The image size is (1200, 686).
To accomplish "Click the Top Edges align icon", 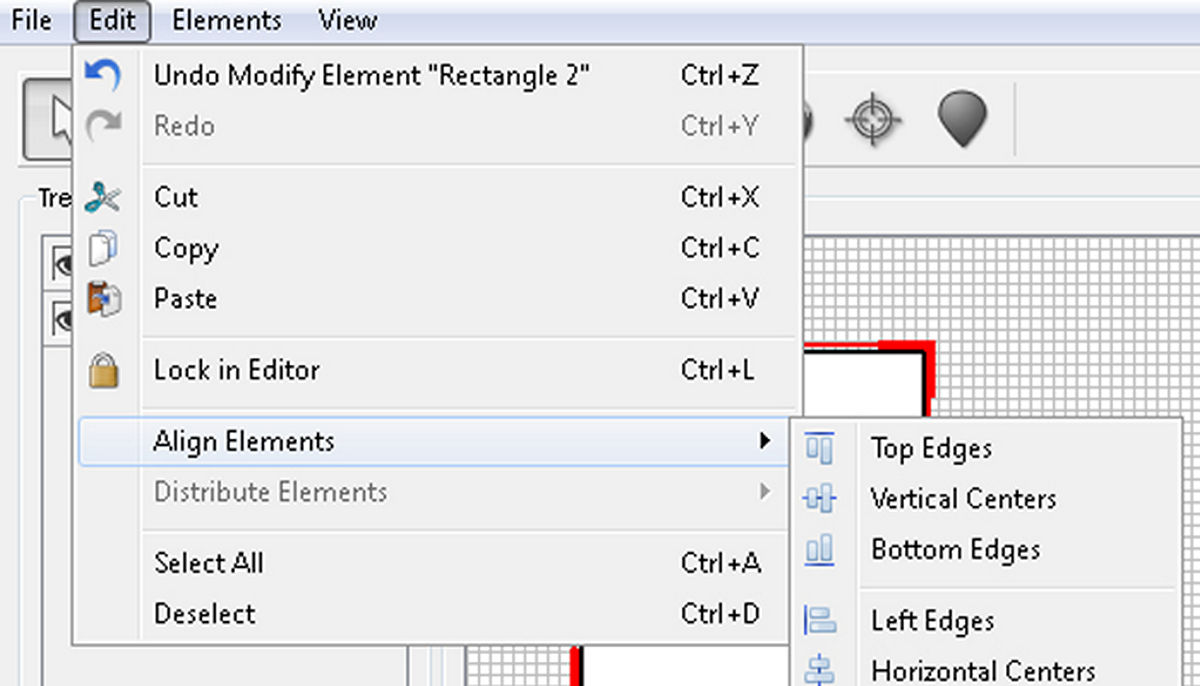I will pyautogui.click(x=819, y=448).
